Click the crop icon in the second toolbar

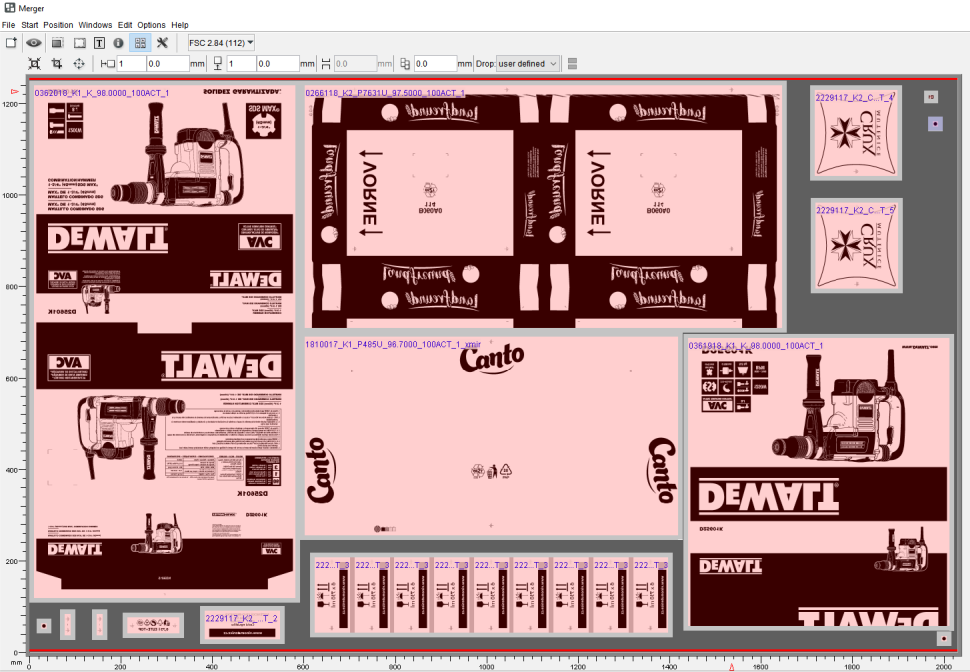57,64
